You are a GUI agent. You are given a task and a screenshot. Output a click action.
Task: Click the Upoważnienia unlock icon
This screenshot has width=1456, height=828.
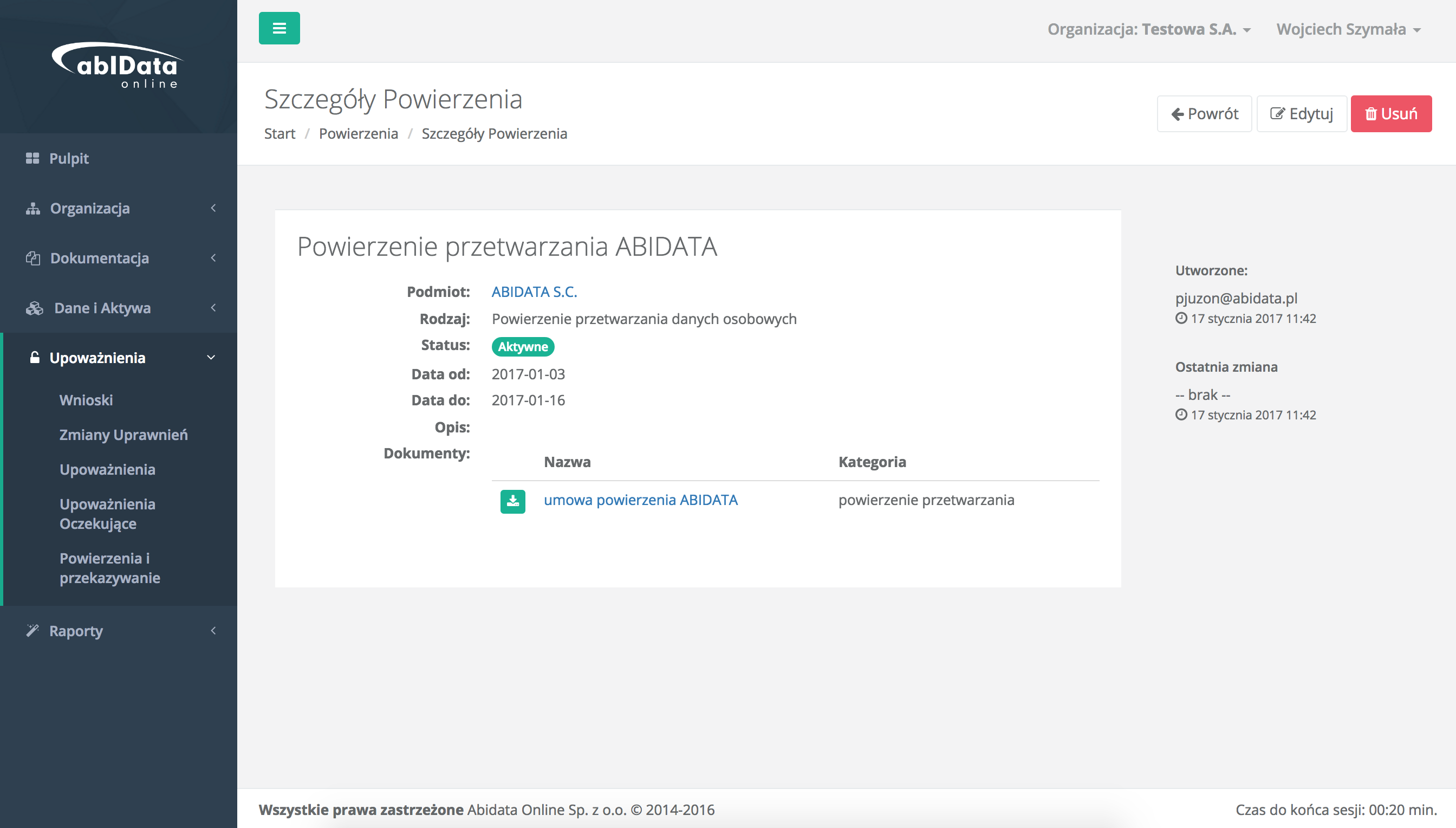[x=35, y=358]
